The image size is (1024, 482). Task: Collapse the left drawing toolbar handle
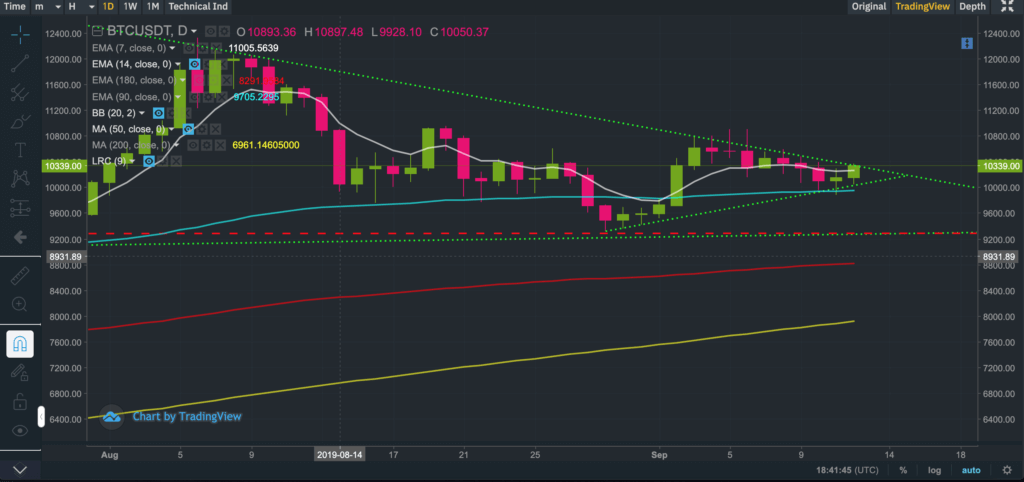pos(41,416)
